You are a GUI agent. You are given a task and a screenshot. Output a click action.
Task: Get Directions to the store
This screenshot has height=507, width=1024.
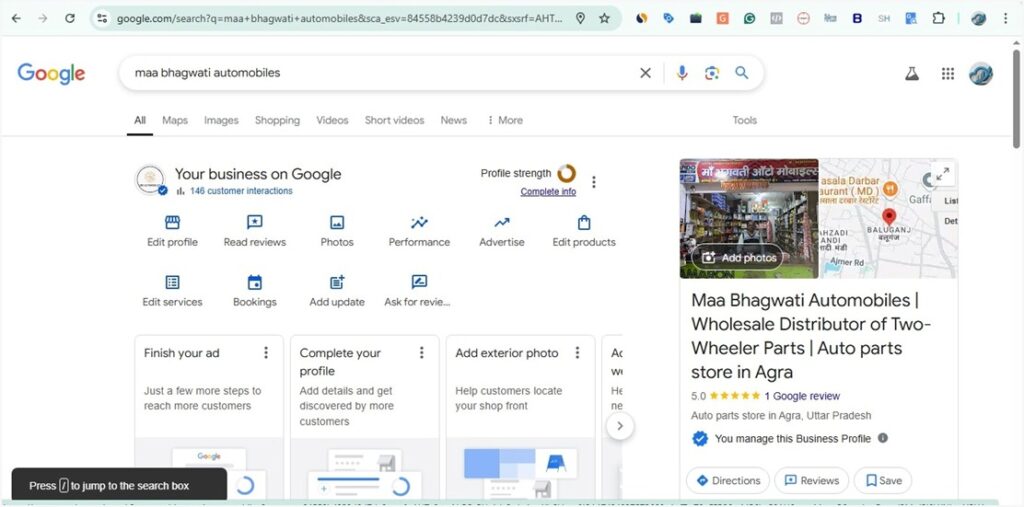coord(728,480)
